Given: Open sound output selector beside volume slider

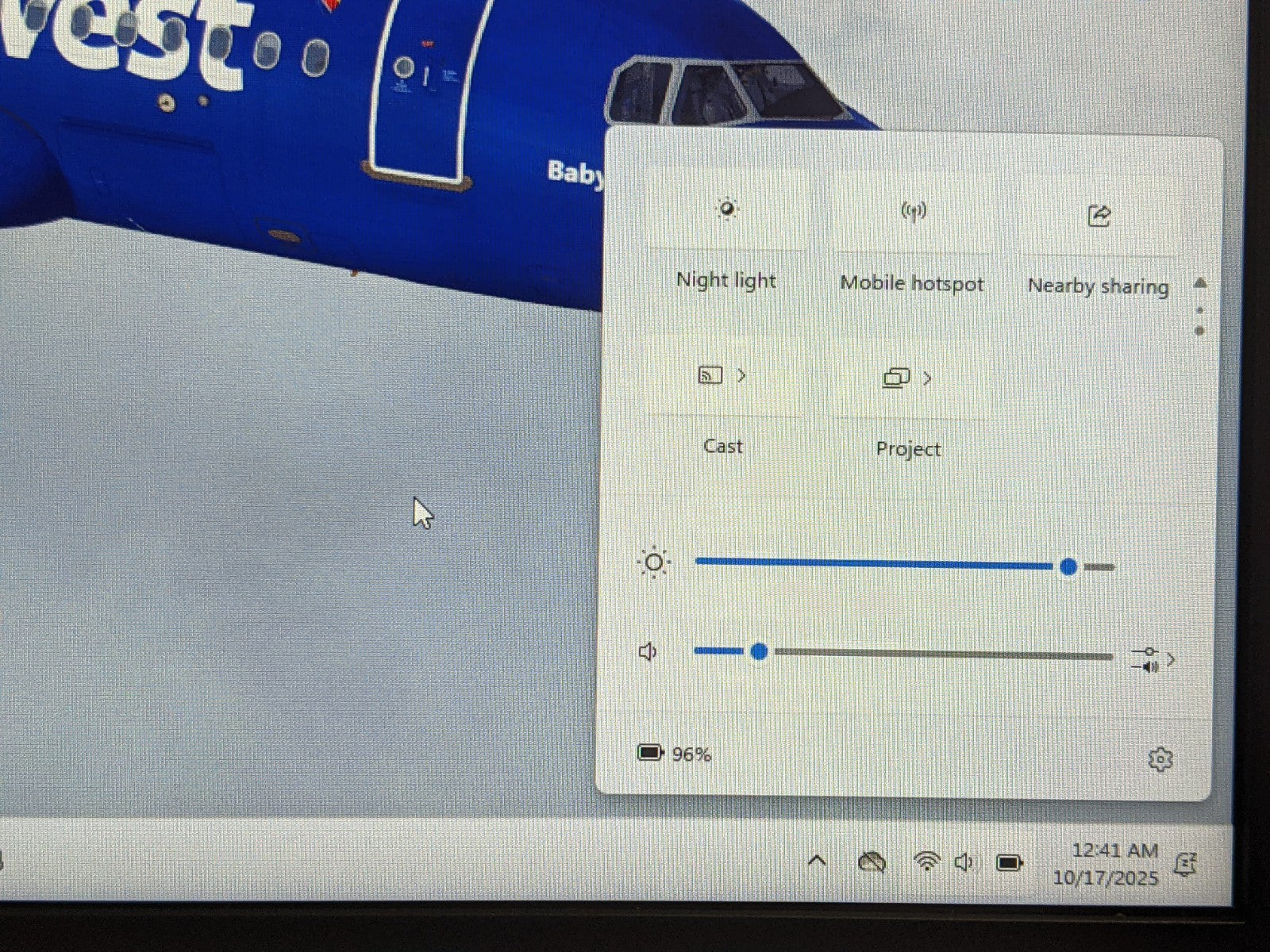Looking at the screenshot, I should coord(1153,659).
